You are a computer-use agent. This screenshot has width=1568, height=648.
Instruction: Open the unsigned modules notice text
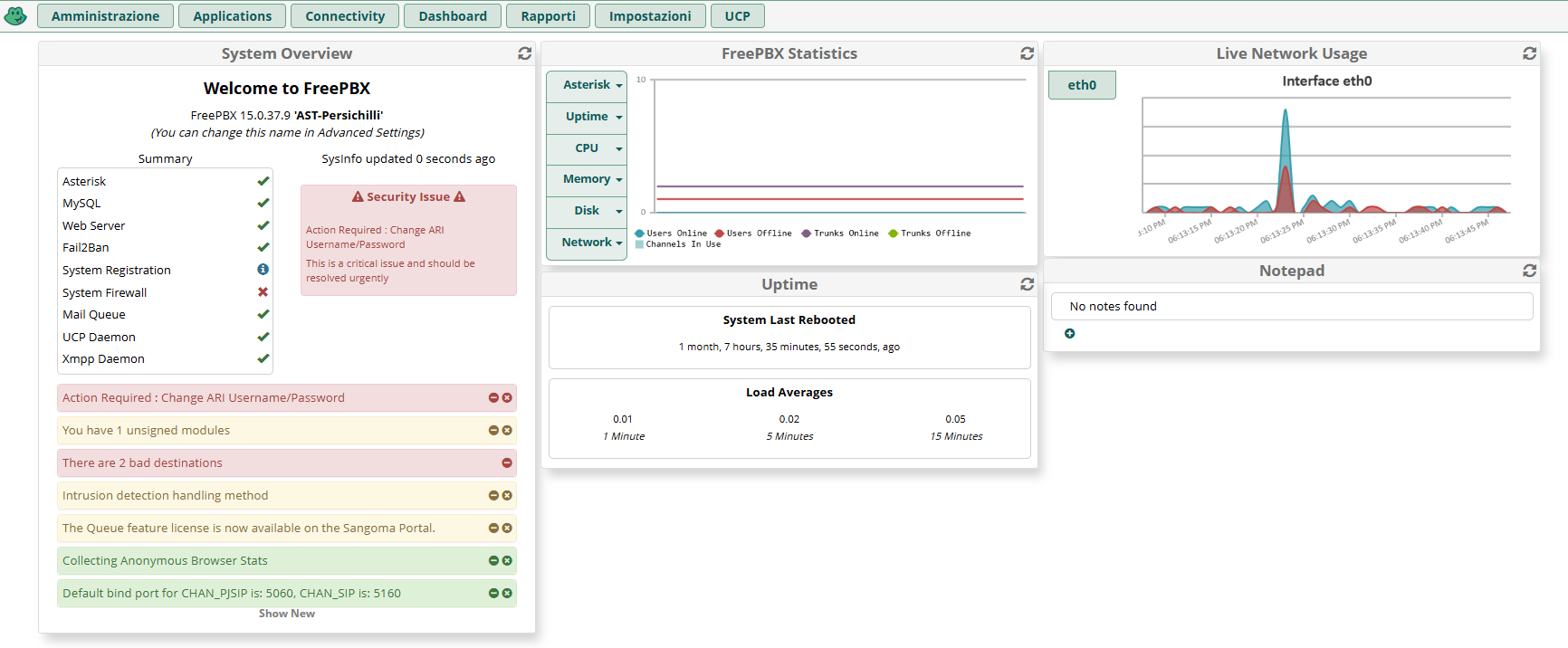[146, 430]
